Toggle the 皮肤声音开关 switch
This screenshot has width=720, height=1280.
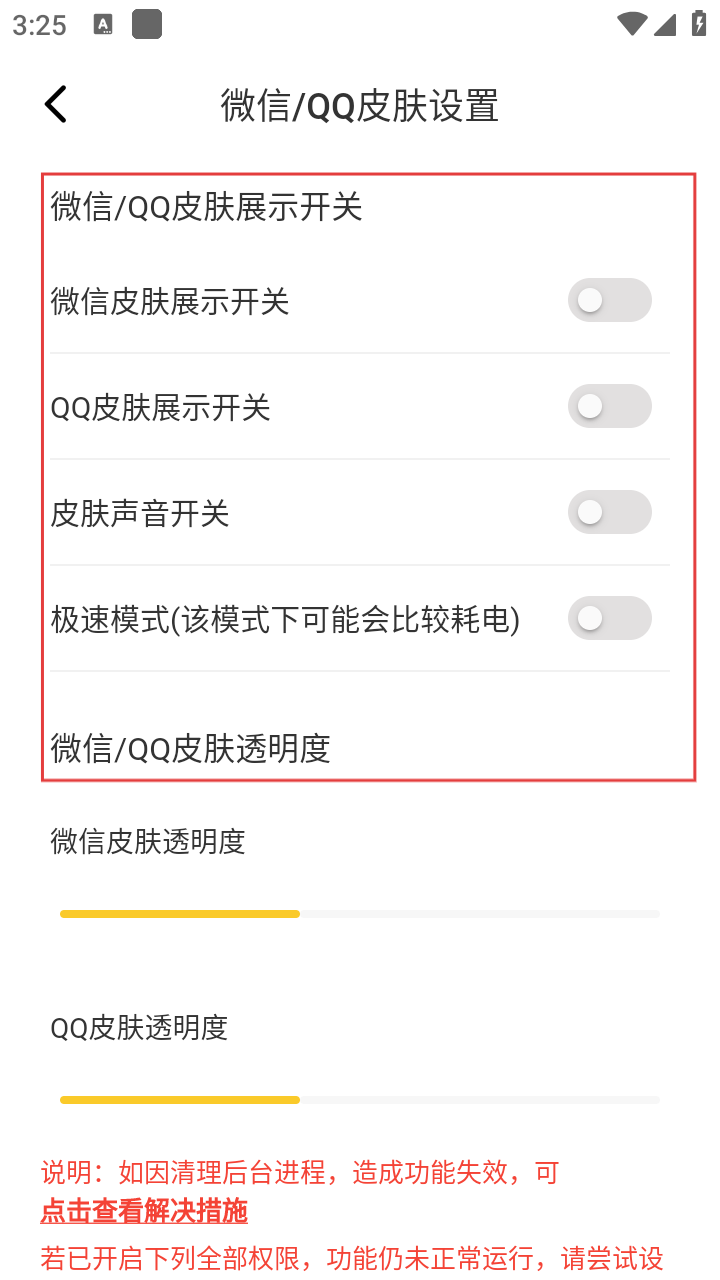(x=609, y=512)
